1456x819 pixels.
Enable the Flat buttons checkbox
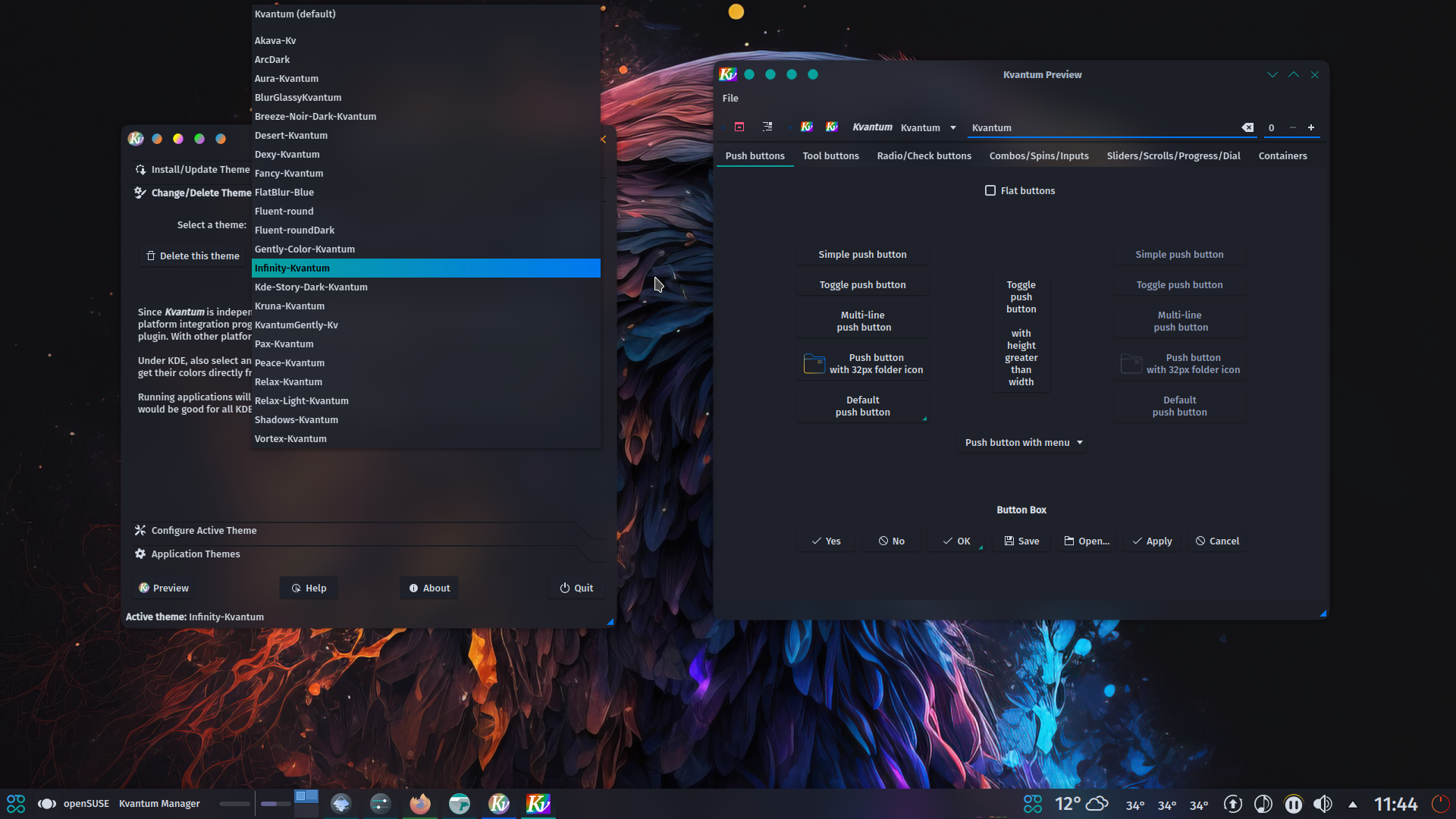pos(1019,190)
